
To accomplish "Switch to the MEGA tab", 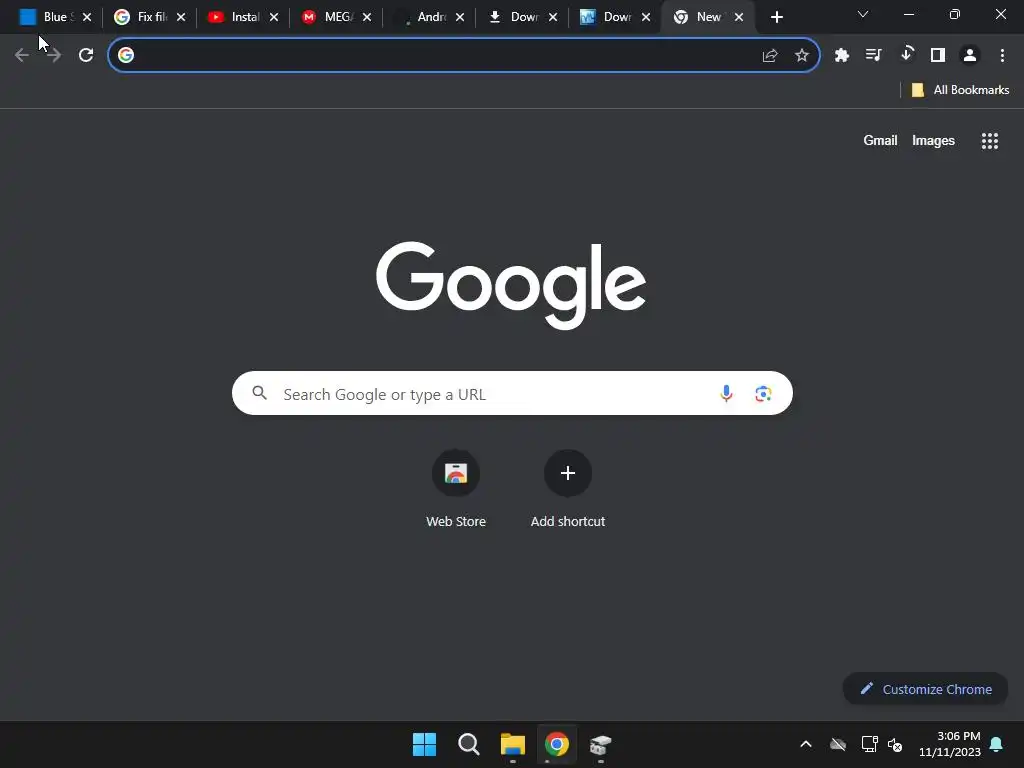I will [x=328, y=17].
